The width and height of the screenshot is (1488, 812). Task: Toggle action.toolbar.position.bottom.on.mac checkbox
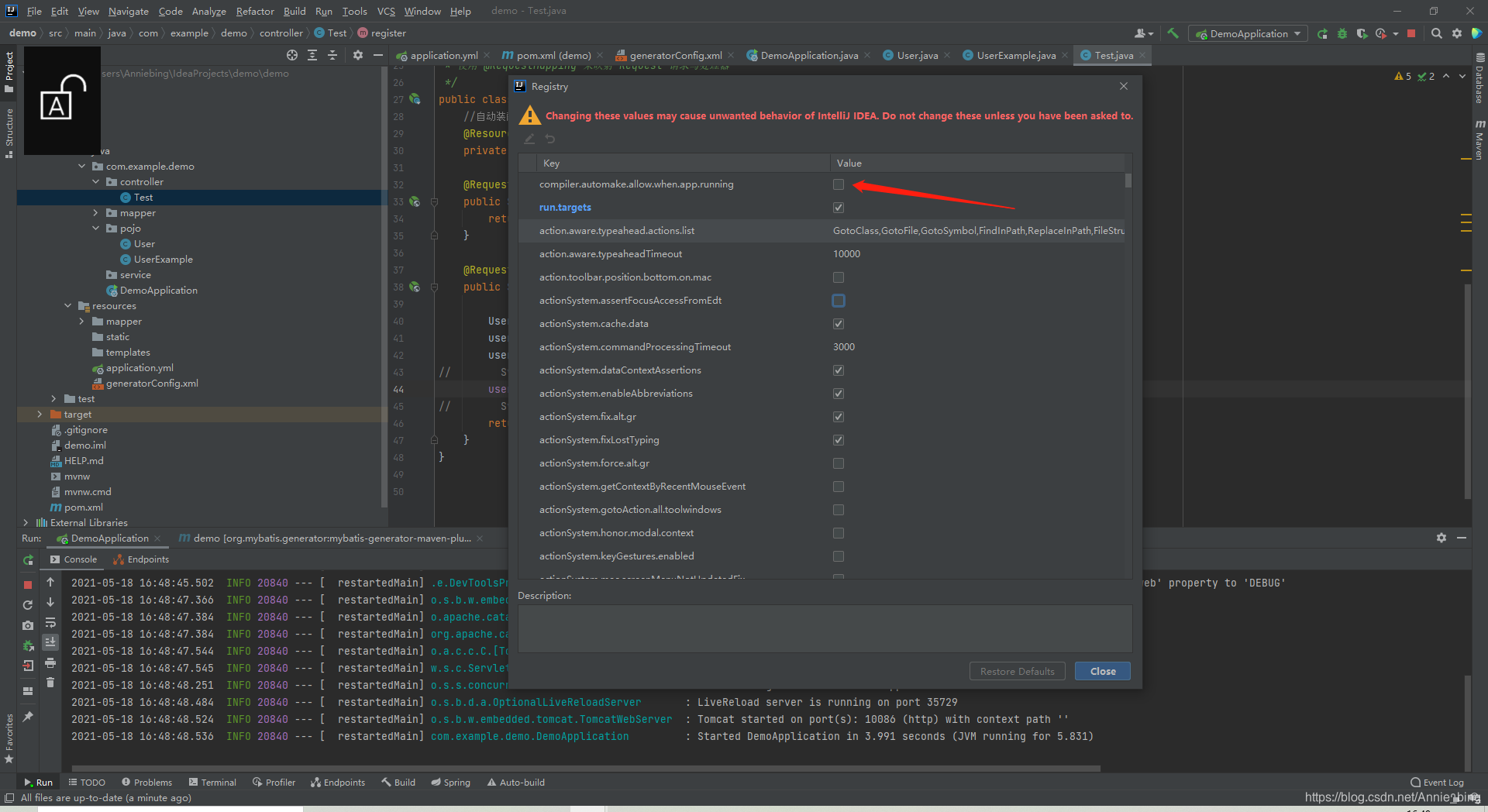tap(839, 277)
